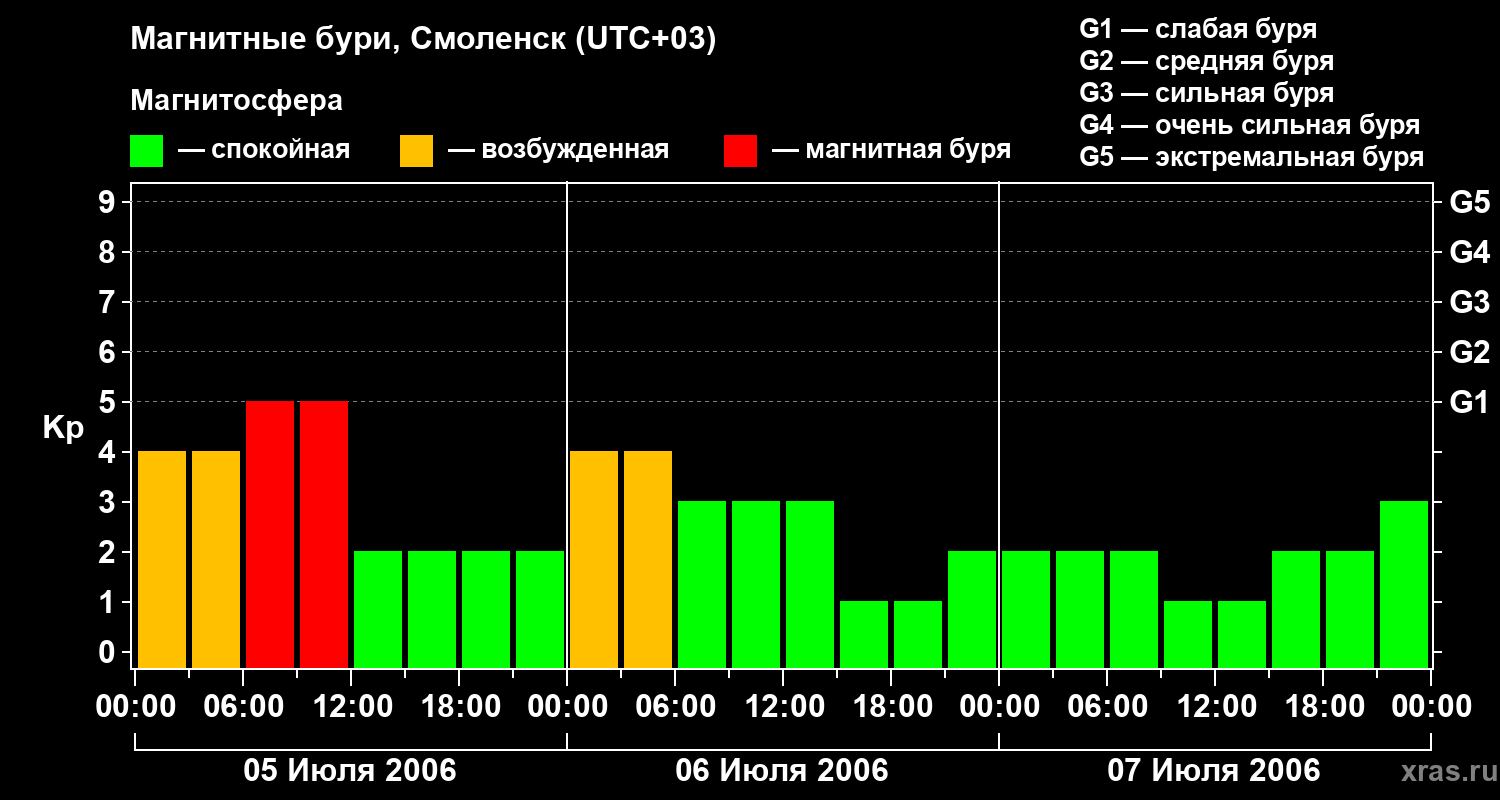This screenshot has width=1500, height=800.
Task: Click the 'G1 — слабая буря' description
Action: click(x=1198, y=29)
